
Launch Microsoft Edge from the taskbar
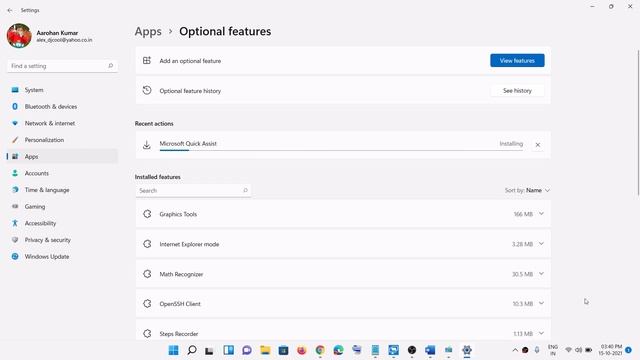pos(338,350)
